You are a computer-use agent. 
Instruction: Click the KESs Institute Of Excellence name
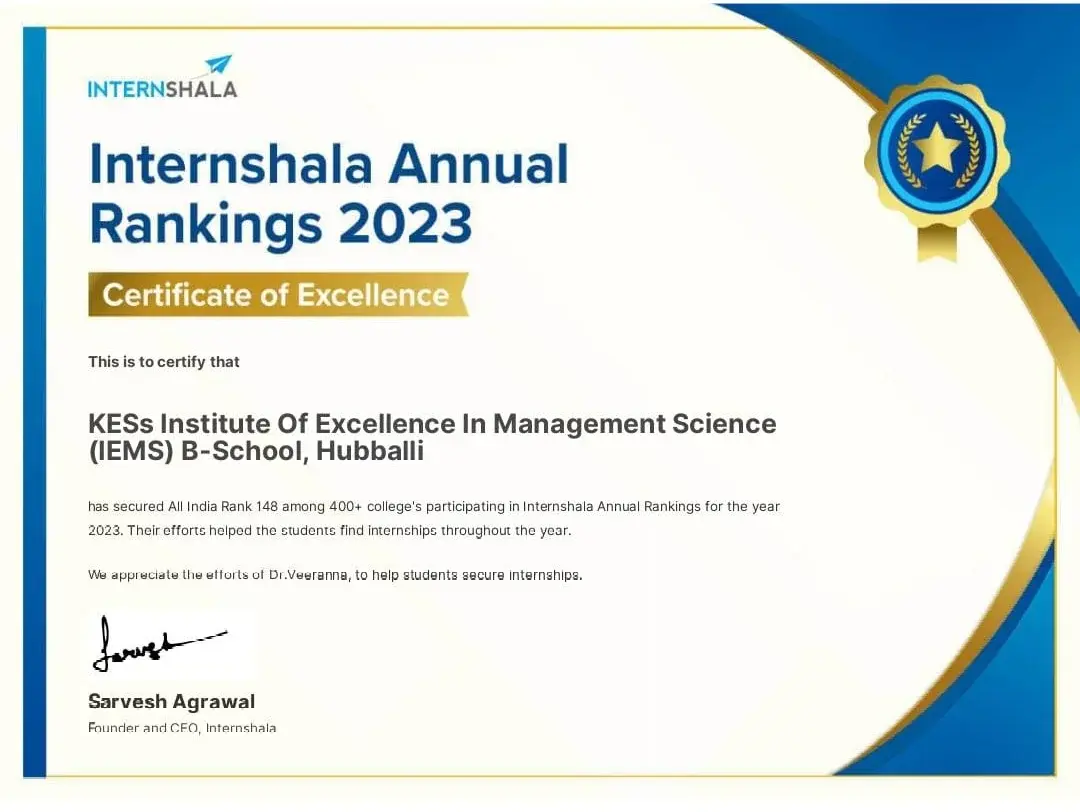pos(432,423)
